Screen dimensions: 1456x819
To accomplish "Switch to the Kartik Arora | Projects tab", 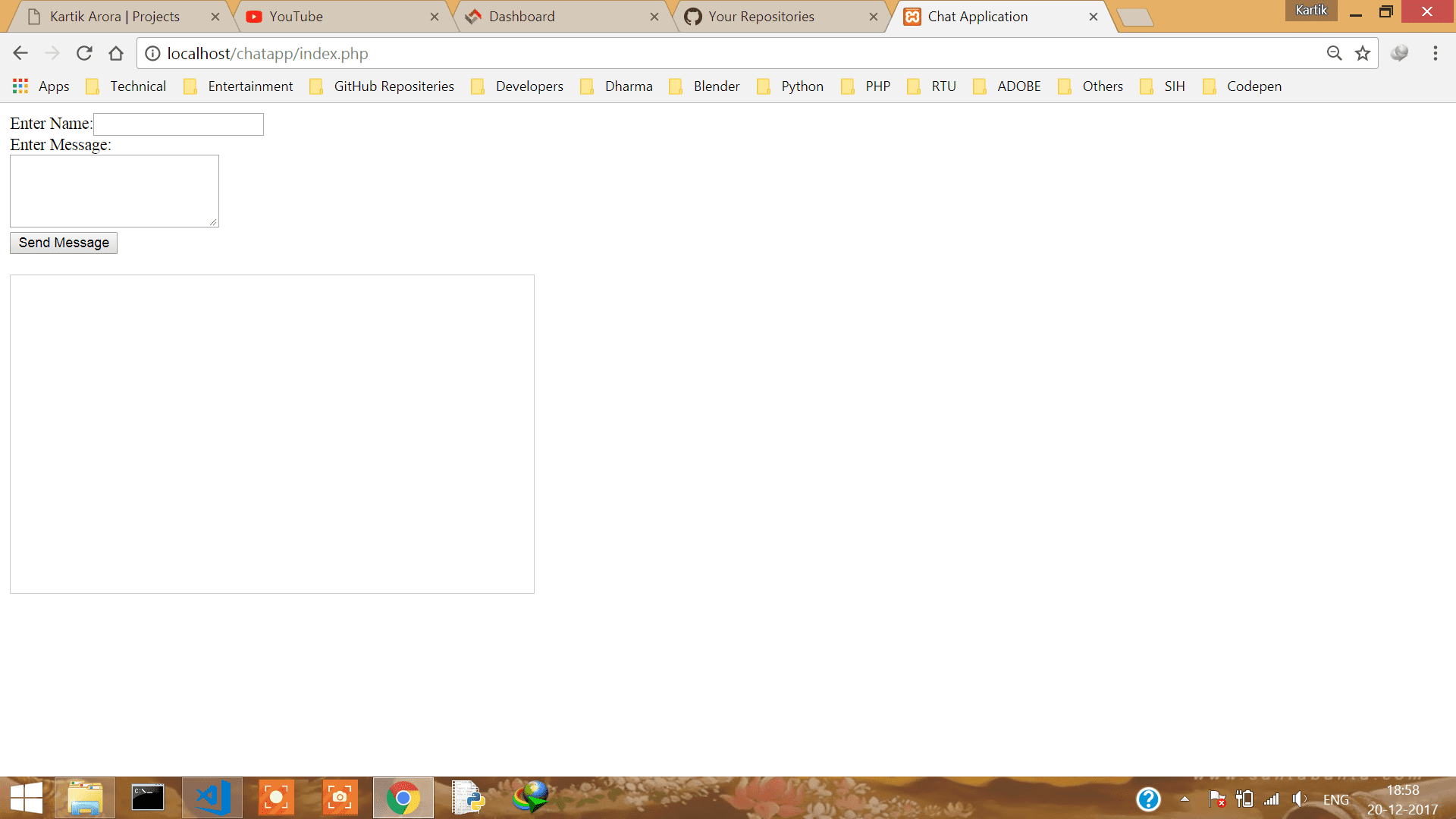I will (x=114, y=17).
